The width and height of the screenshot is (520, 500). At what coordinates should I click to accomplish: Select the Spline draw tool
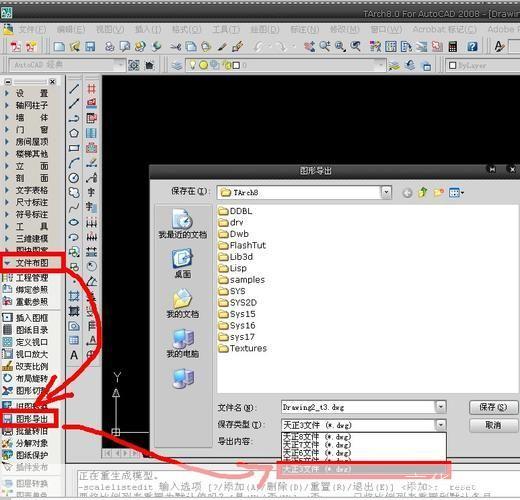[x=74, y=207]
